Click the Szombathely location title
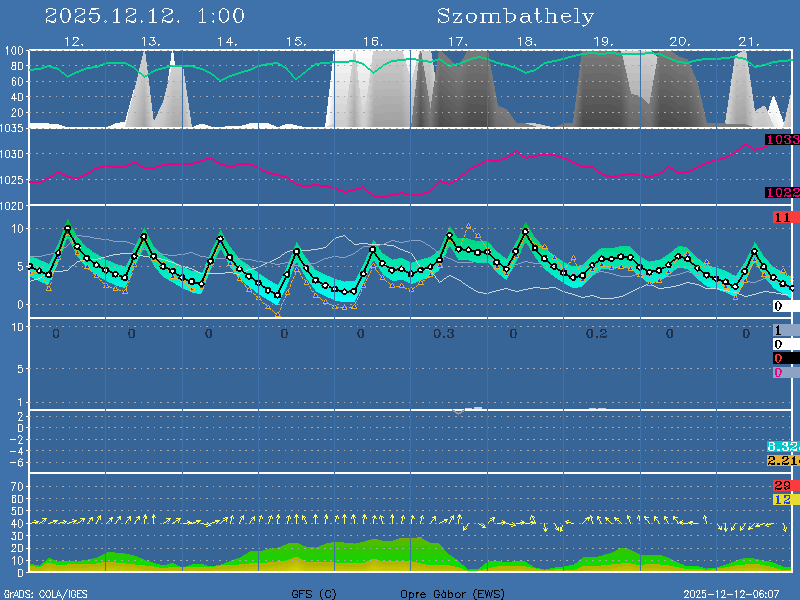800x600 pixels. [x=515, y=16]
